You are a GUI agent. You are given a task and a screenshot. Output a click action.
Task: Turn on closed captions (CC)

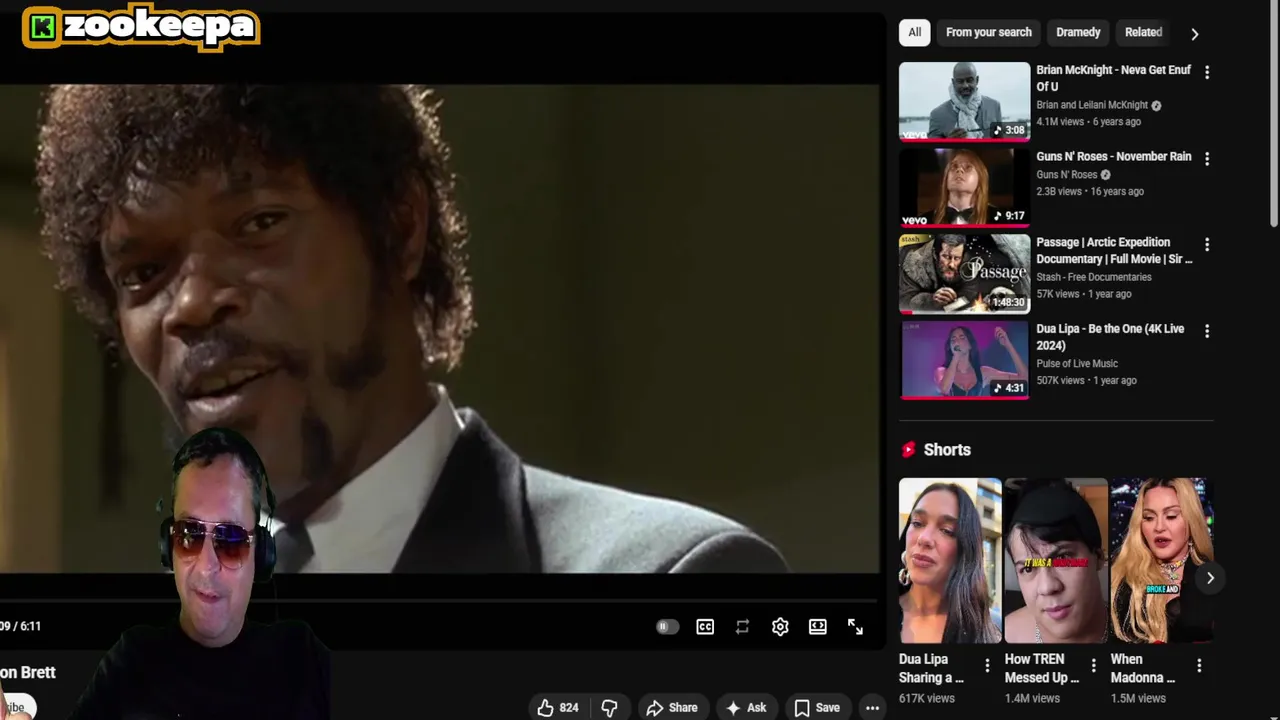click(705, 627)
